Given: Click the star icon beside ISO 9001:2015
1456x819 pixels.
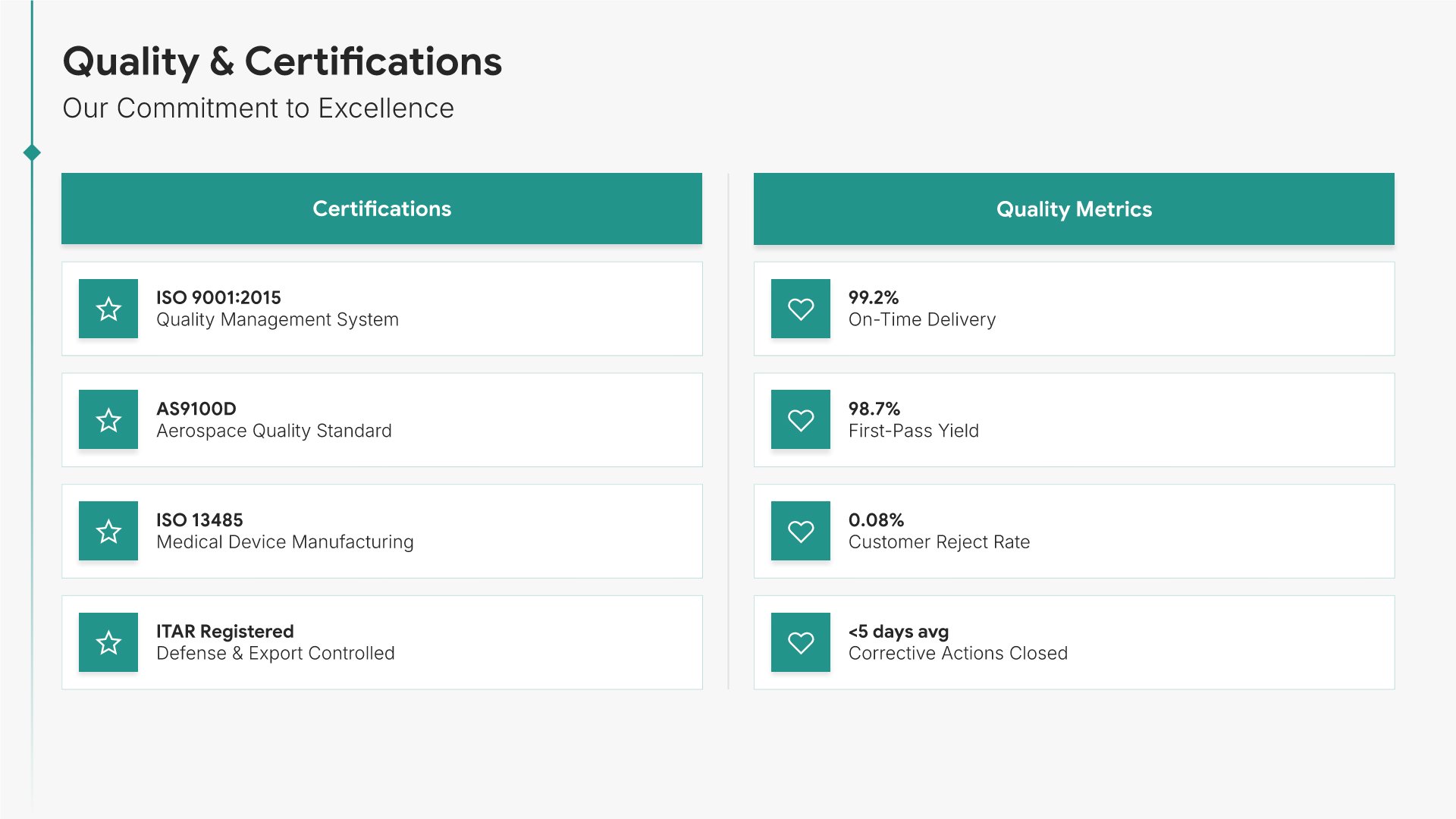Looking at the screenshot, I should pos(108,309).
